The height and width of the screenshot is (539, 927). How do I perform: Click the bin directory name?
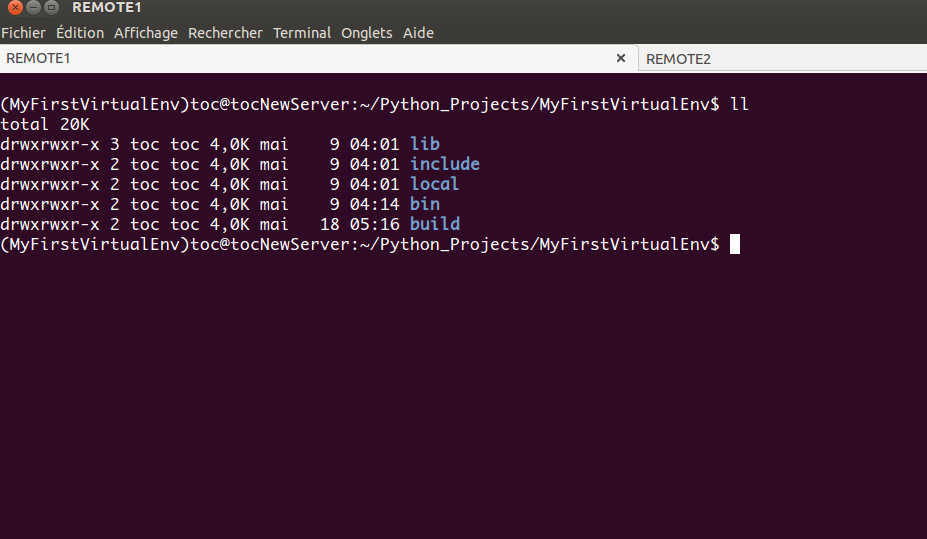click(x=425, y=204)
